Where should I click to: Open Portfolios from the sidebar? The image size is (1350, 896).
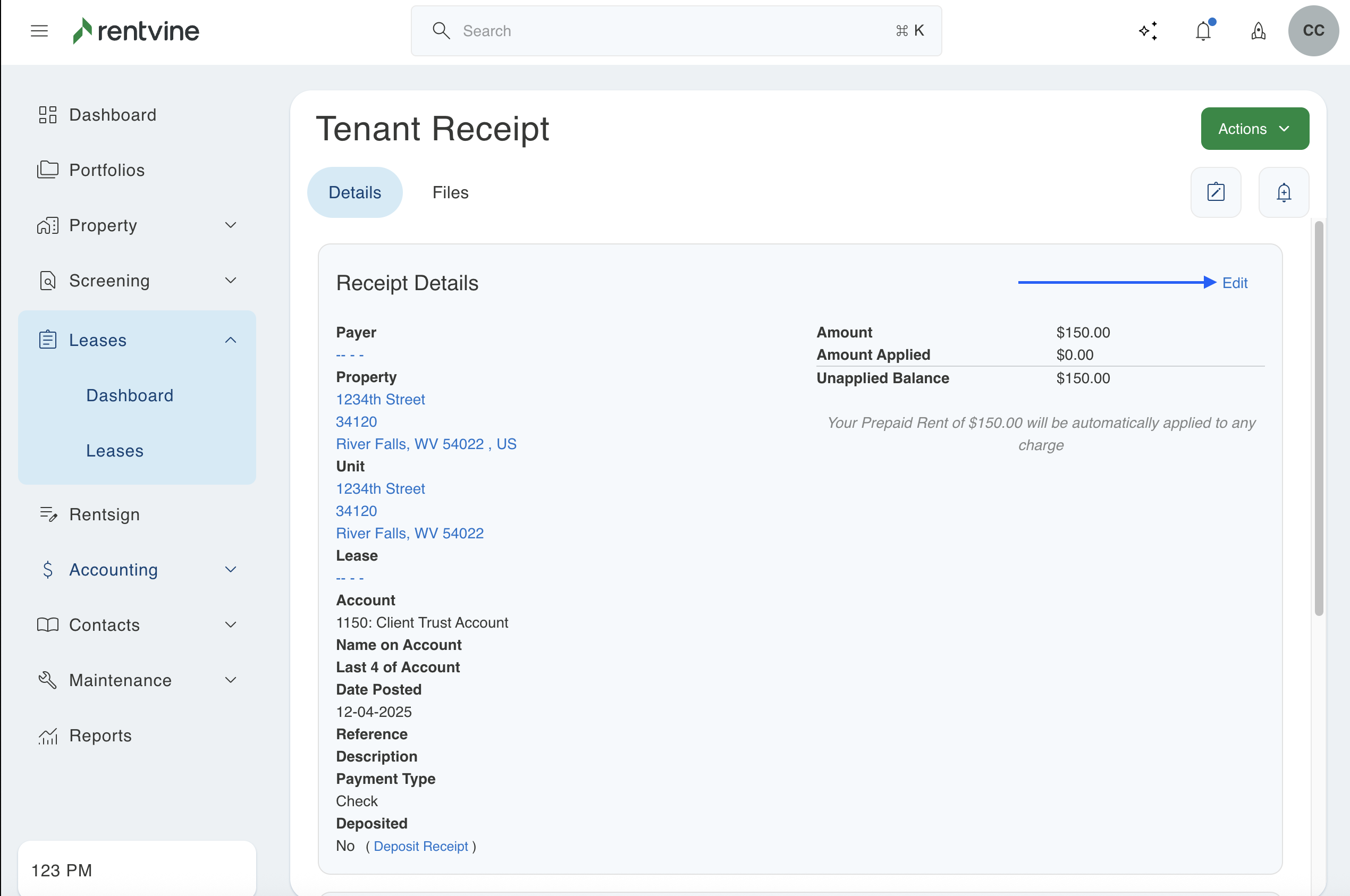(107, 170)
